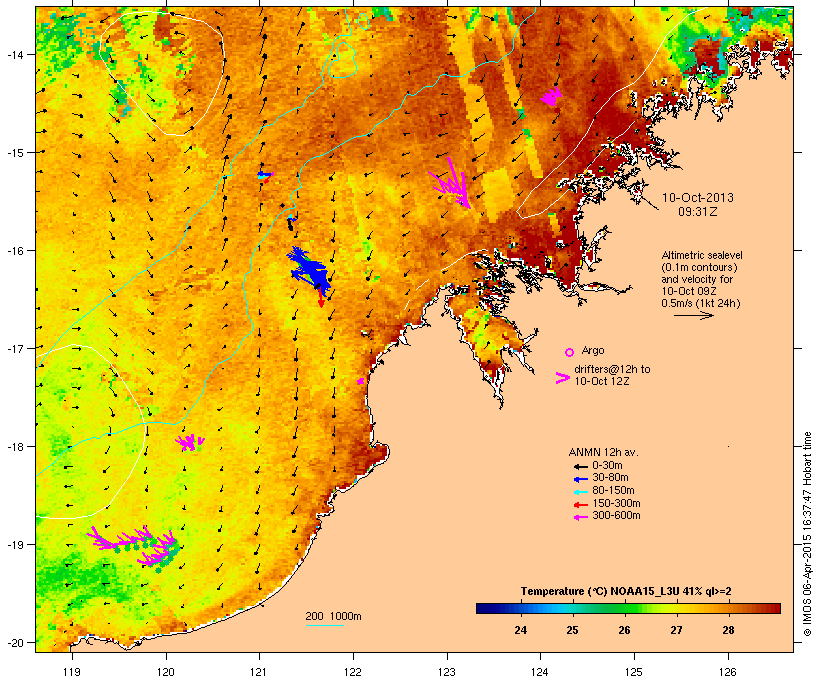Click the white sea-level contour loop near 120E 14S
The image size is (820, 680).
[162, 73]
